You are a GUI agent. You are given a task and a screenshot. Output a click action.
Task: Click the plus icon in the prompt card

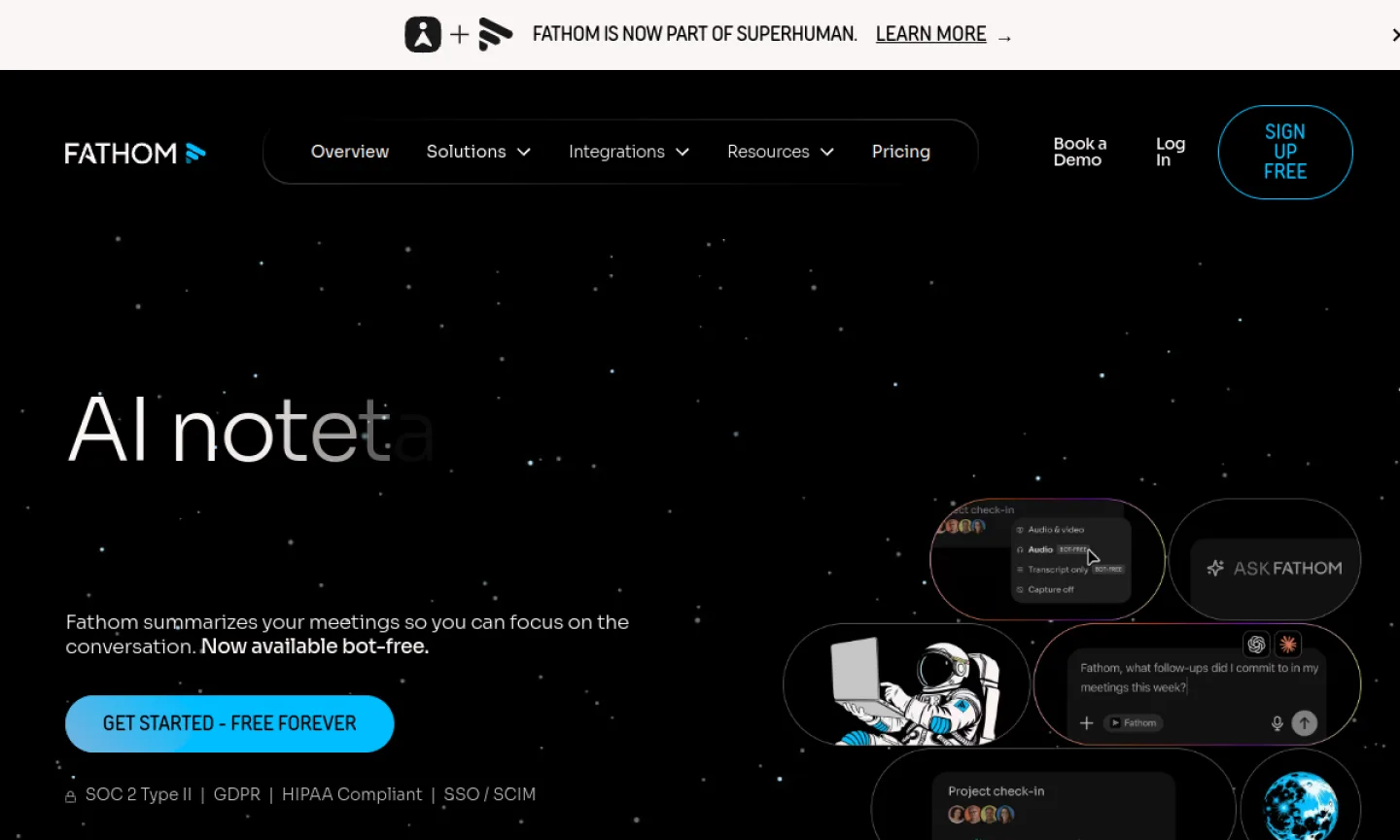[x=1087, y=722]
